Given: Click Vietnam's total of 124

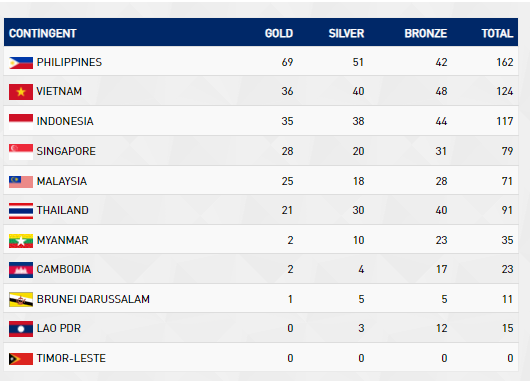Looking at the screenshot, I should coord(505,92).
